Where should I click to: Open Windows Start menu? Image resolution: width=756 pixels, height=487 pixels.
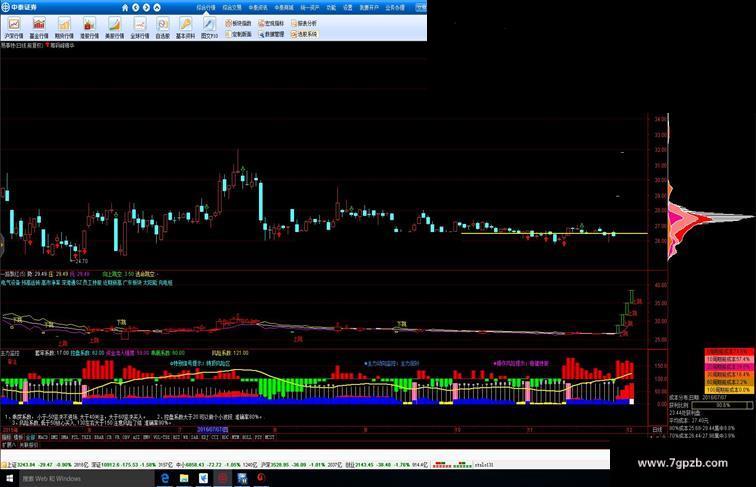[9, 478]
